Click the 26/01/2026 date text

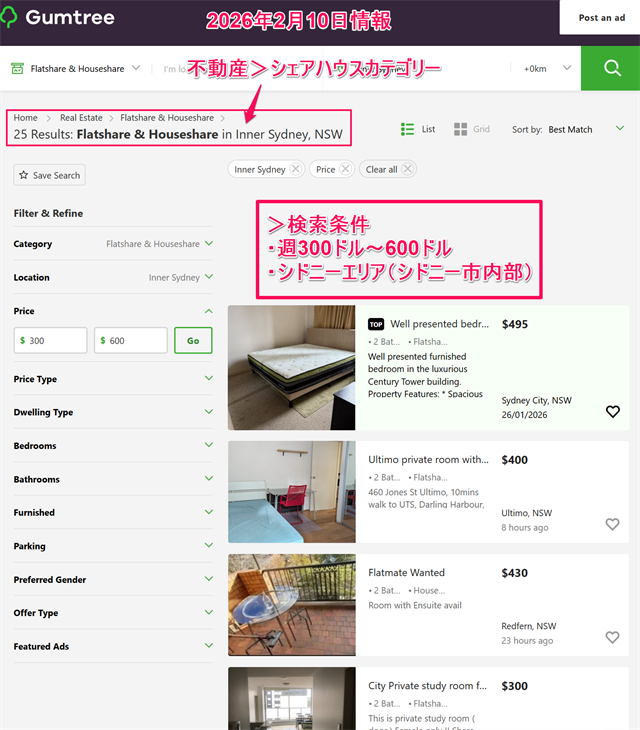[x=524, y=415]
